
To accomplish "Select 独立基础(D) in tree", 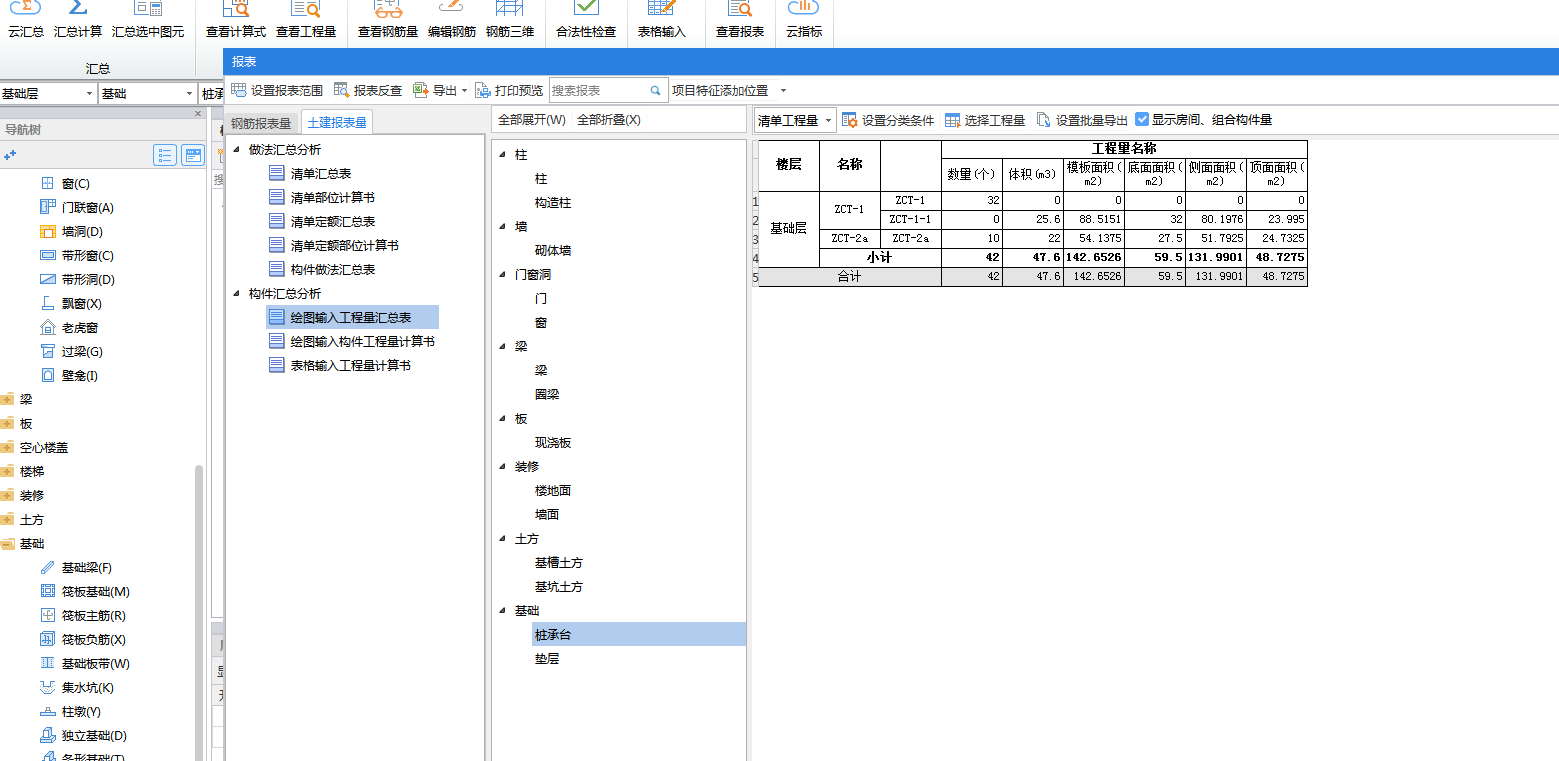I will 83,736.
